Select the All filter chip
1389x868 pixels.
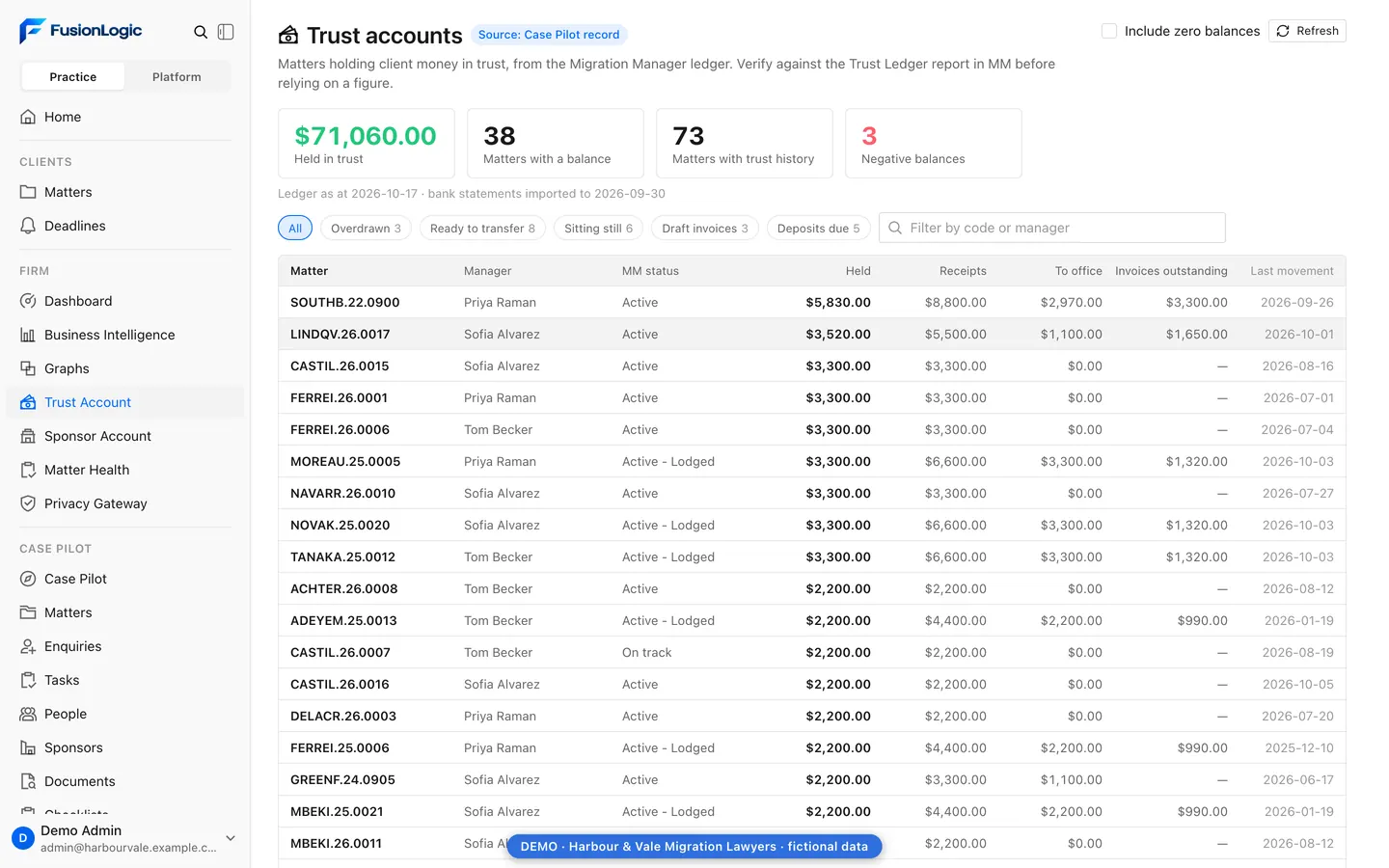point(295,228)
